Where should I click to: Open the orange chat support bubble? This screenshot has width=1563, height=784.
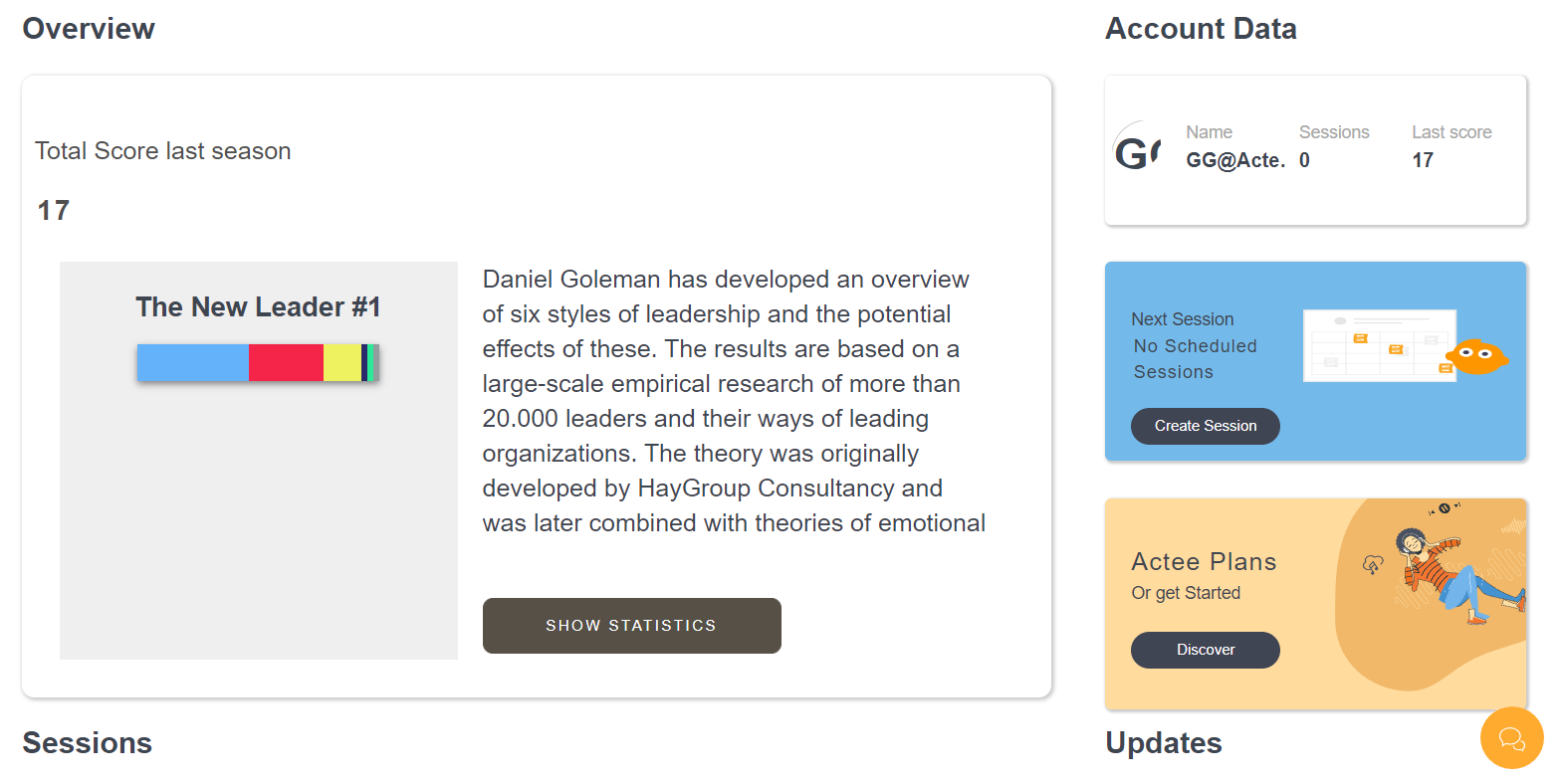pos(1511,737)
